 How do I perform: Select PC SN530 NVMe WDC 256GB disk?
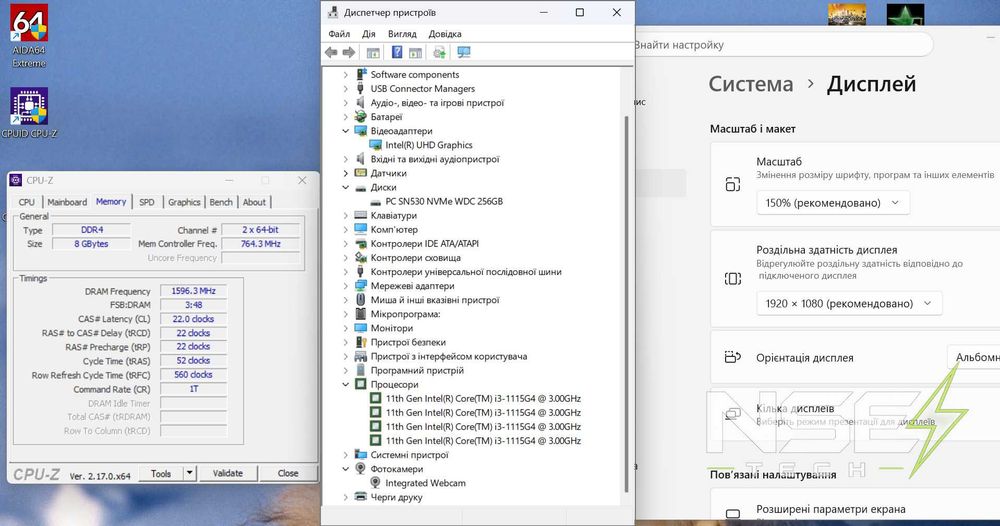click(x=444, y=201)
